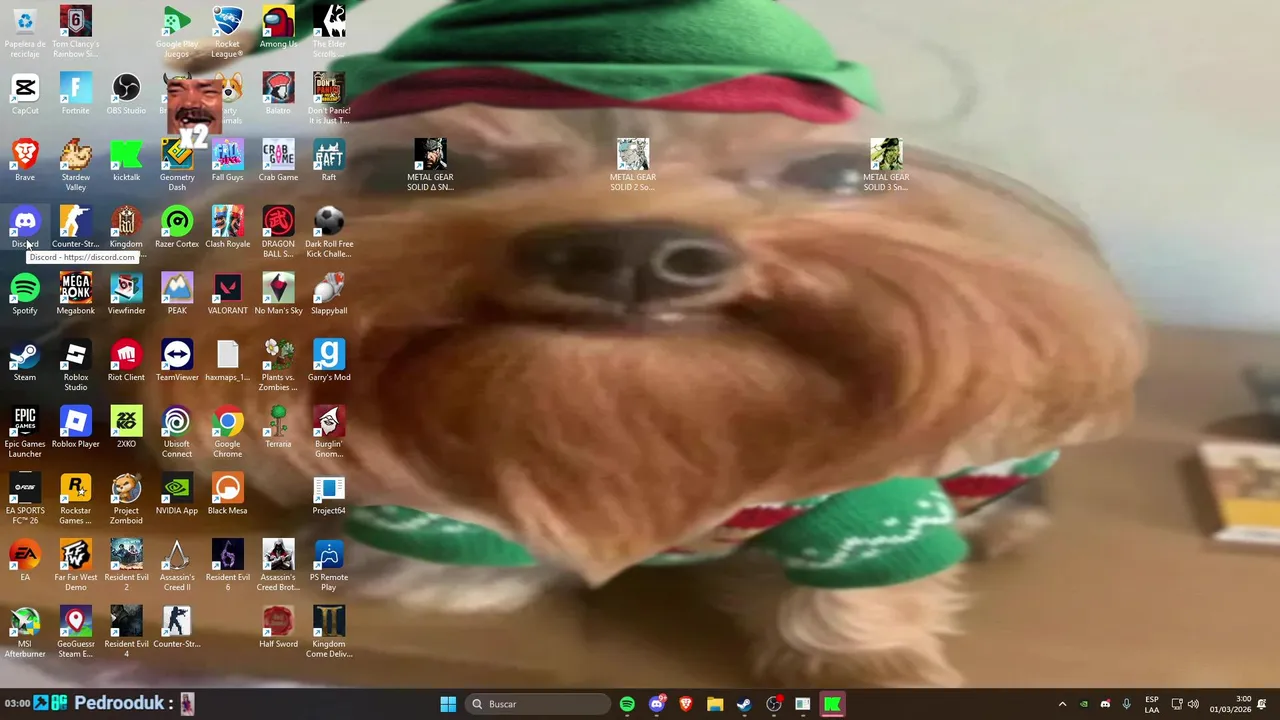The width and height of the screenshot is (1280, 720).
Task: Click the Buscar taskbar search box
Action: tap(539, 704)
